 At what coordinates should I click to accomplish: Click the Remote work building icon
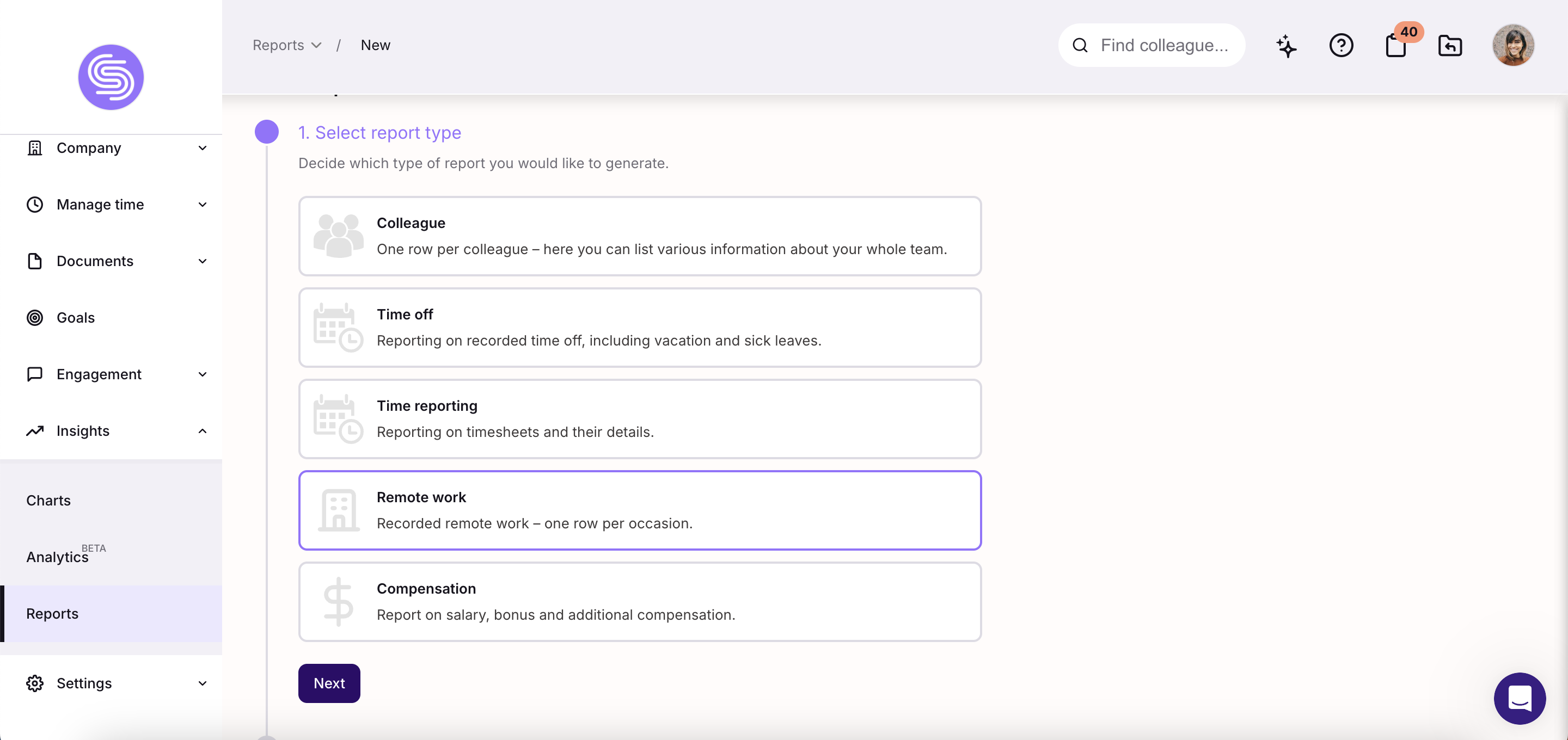[x=339, y=510]
